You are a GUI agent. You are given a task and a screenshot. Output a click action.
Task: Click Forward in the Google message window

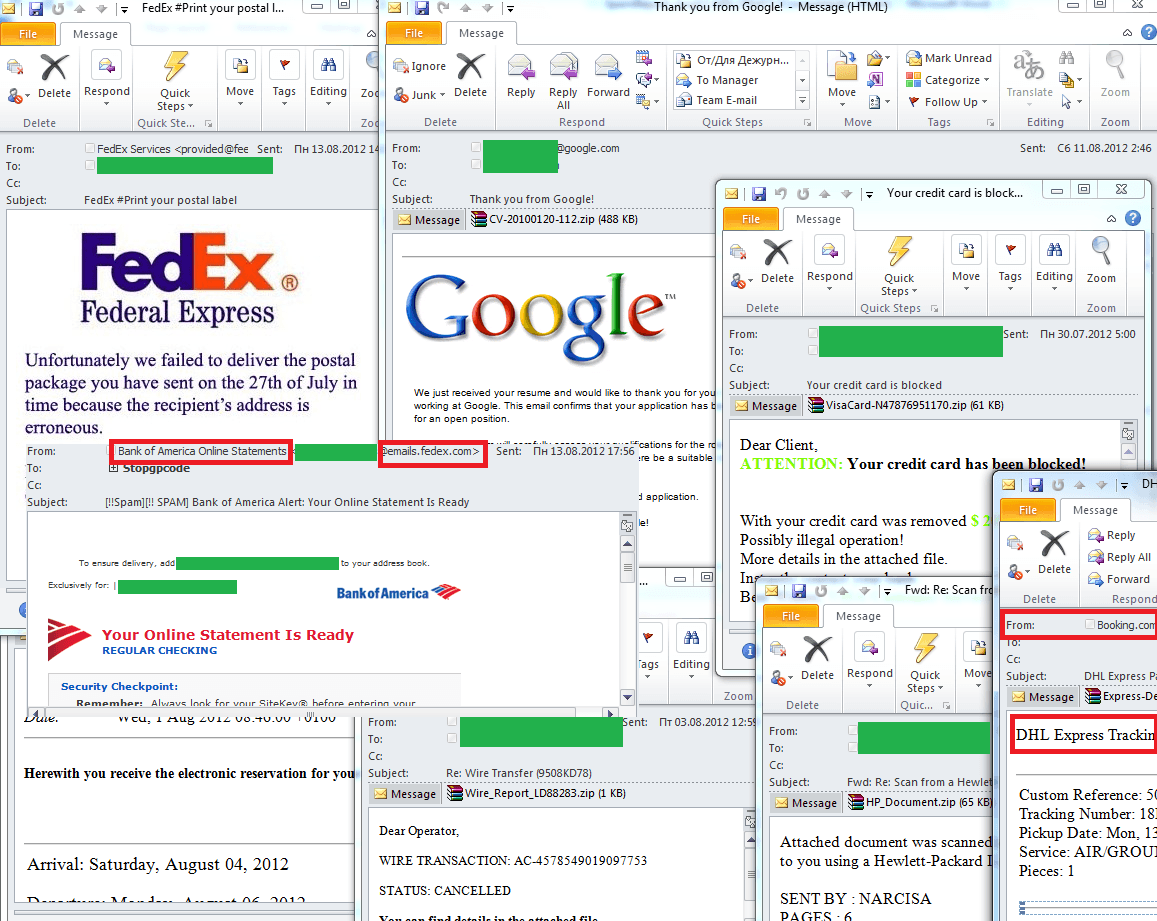click(x=608, y=76)
